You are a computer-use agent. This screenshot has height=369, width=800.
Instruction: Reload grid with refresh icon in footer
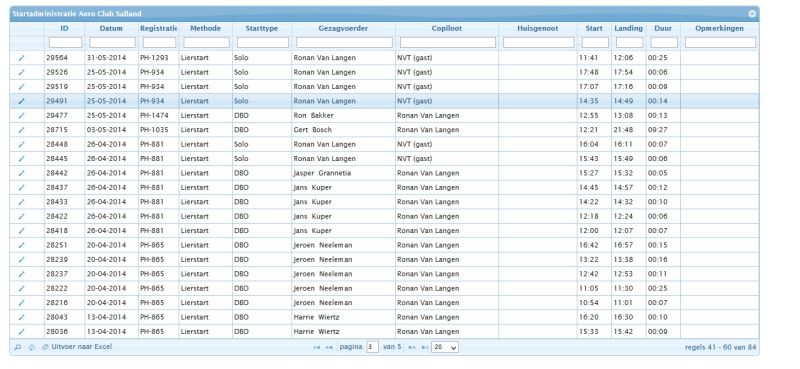coord(32,347)
